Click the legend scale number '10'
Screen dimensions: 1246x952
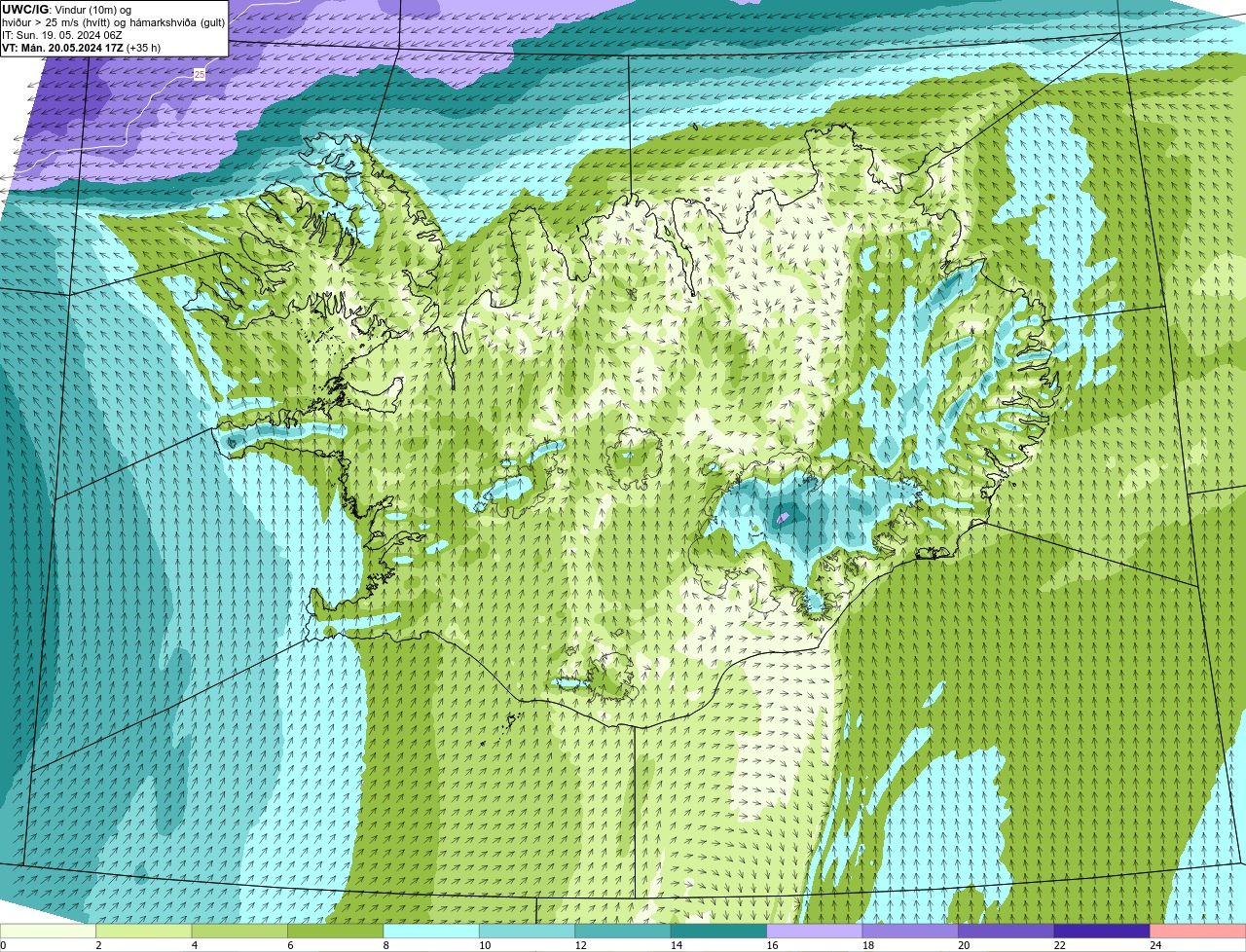pos(485,945)
